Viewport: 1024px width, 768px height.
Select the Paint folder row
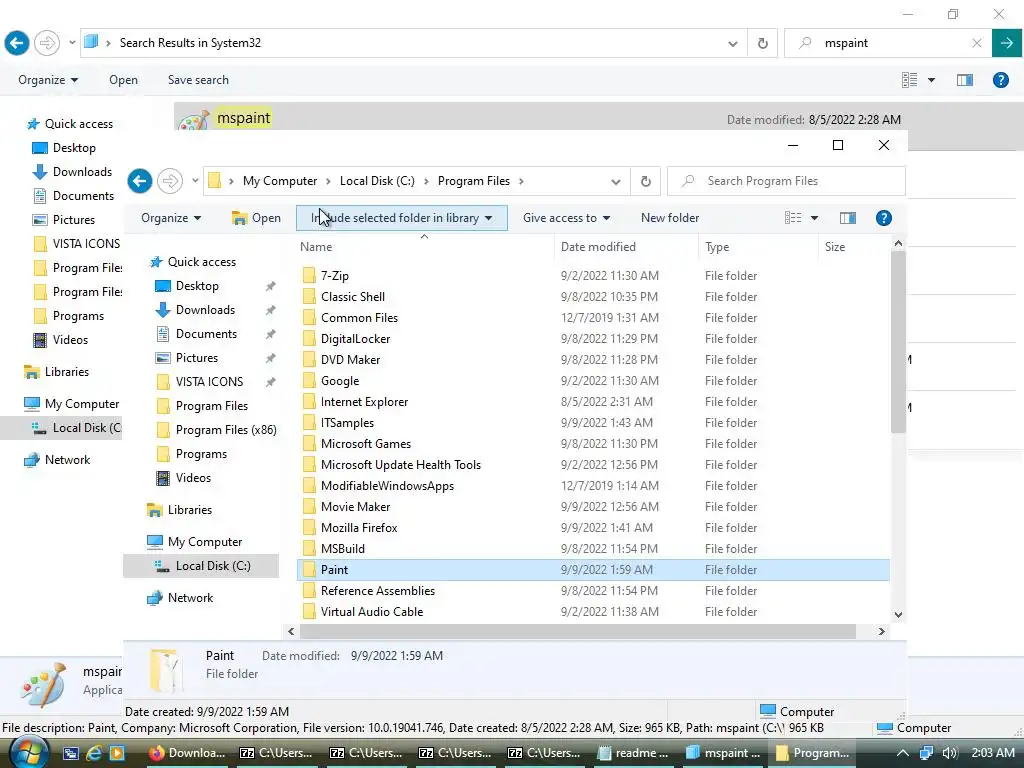[x=593, y=569]
